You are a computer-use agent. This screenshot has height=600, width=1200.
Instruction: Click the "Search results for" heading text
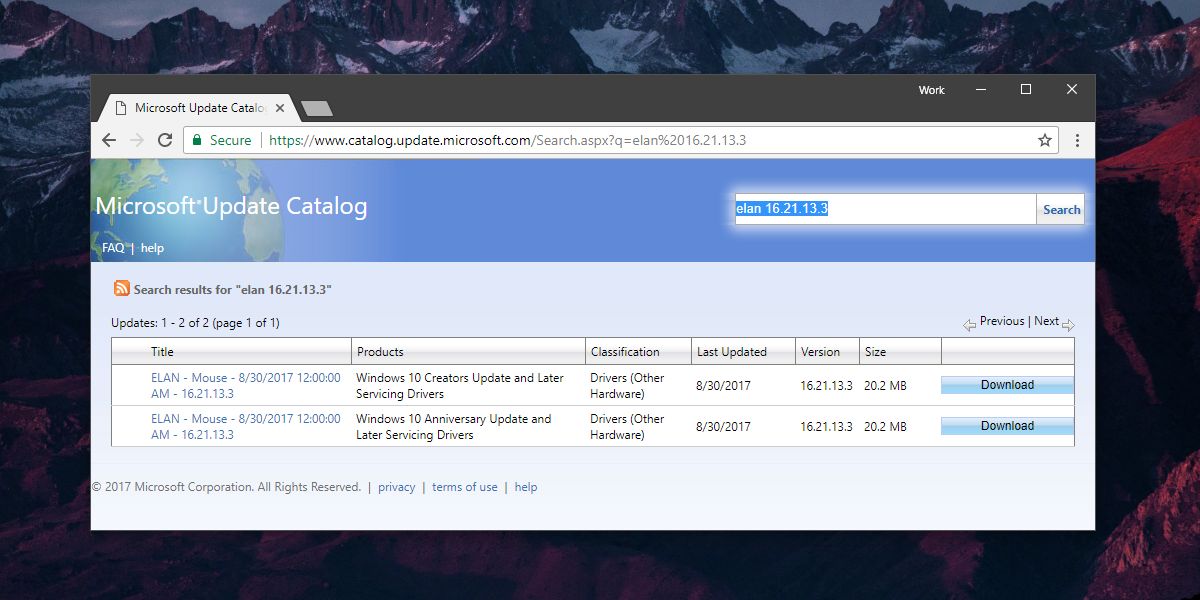coord(233,289)
